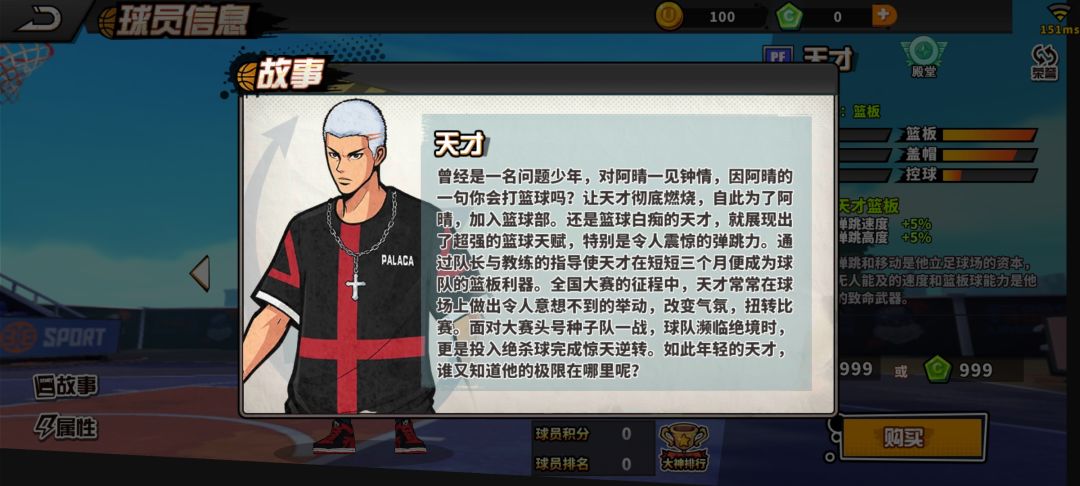Click the 购买 purchase button
1080x486 pixels.
(x=913, y=438)
